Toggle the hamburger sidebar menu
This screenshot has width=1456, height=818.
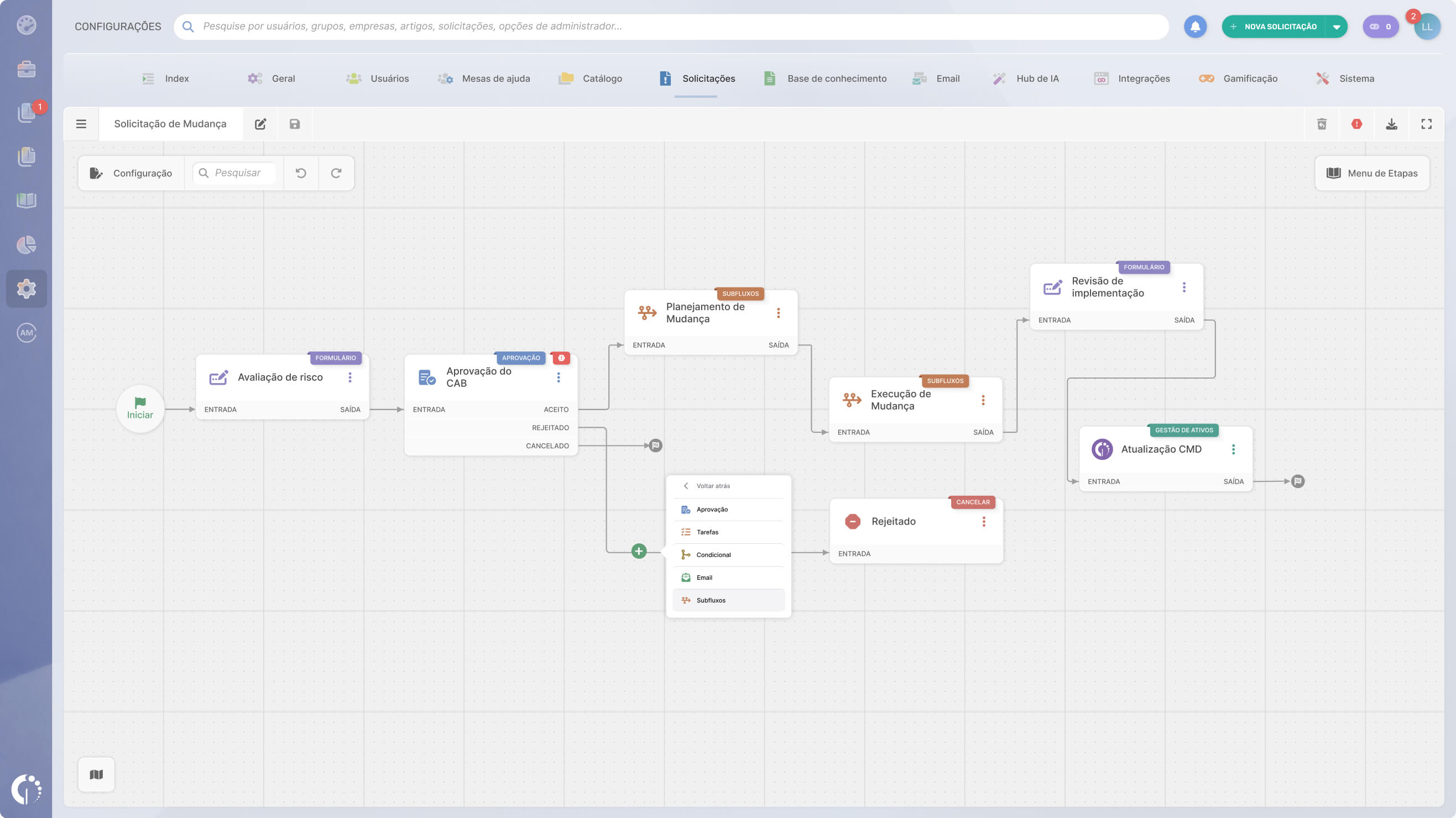coord(81,124)
